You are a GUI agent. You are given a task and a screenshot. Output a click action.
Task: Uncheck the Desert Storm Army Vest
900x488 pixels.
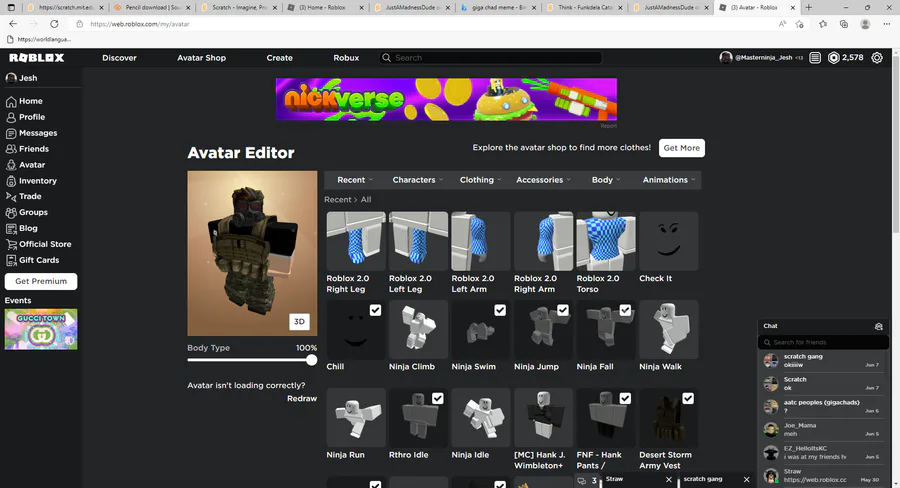coord(688,398)
